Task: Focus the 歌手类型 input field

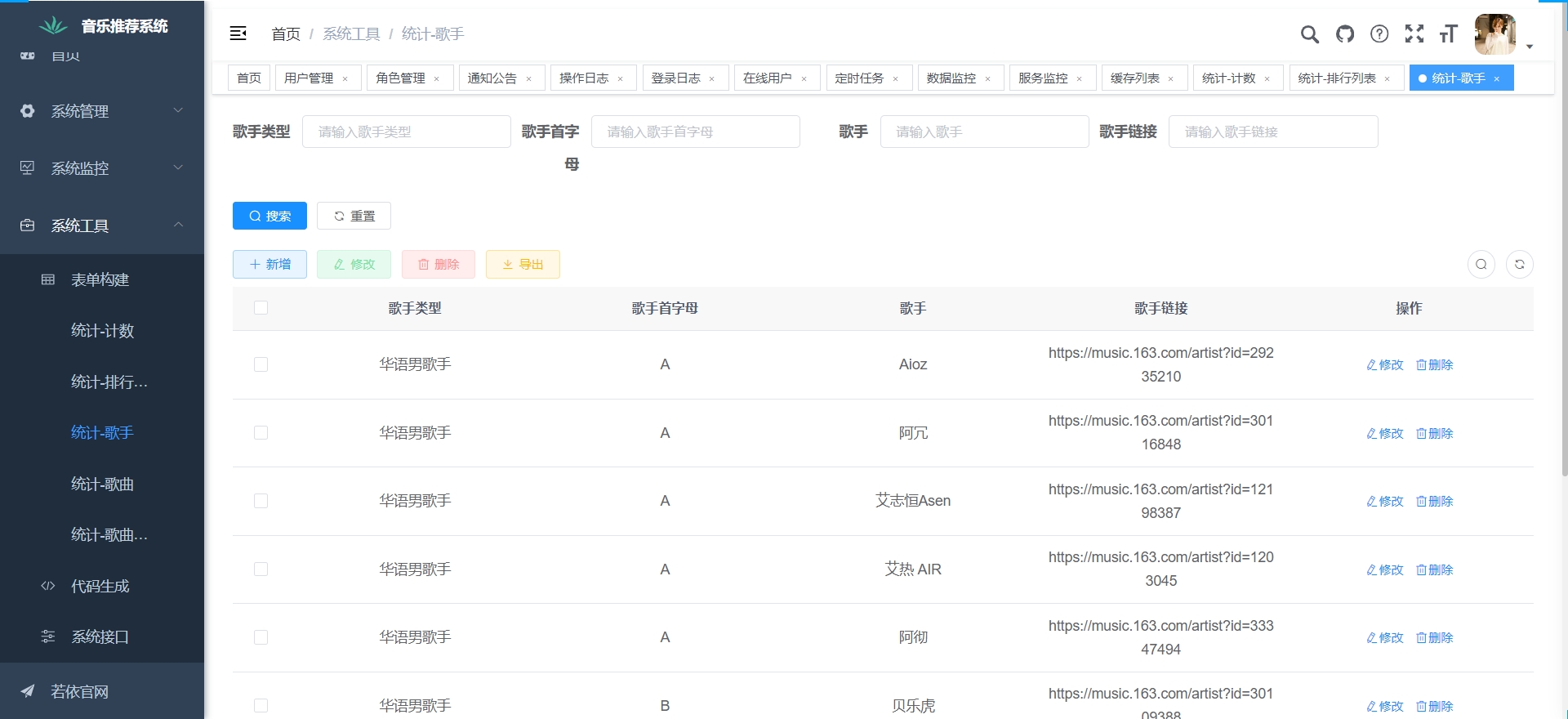Action: click(x=406, y=132)
